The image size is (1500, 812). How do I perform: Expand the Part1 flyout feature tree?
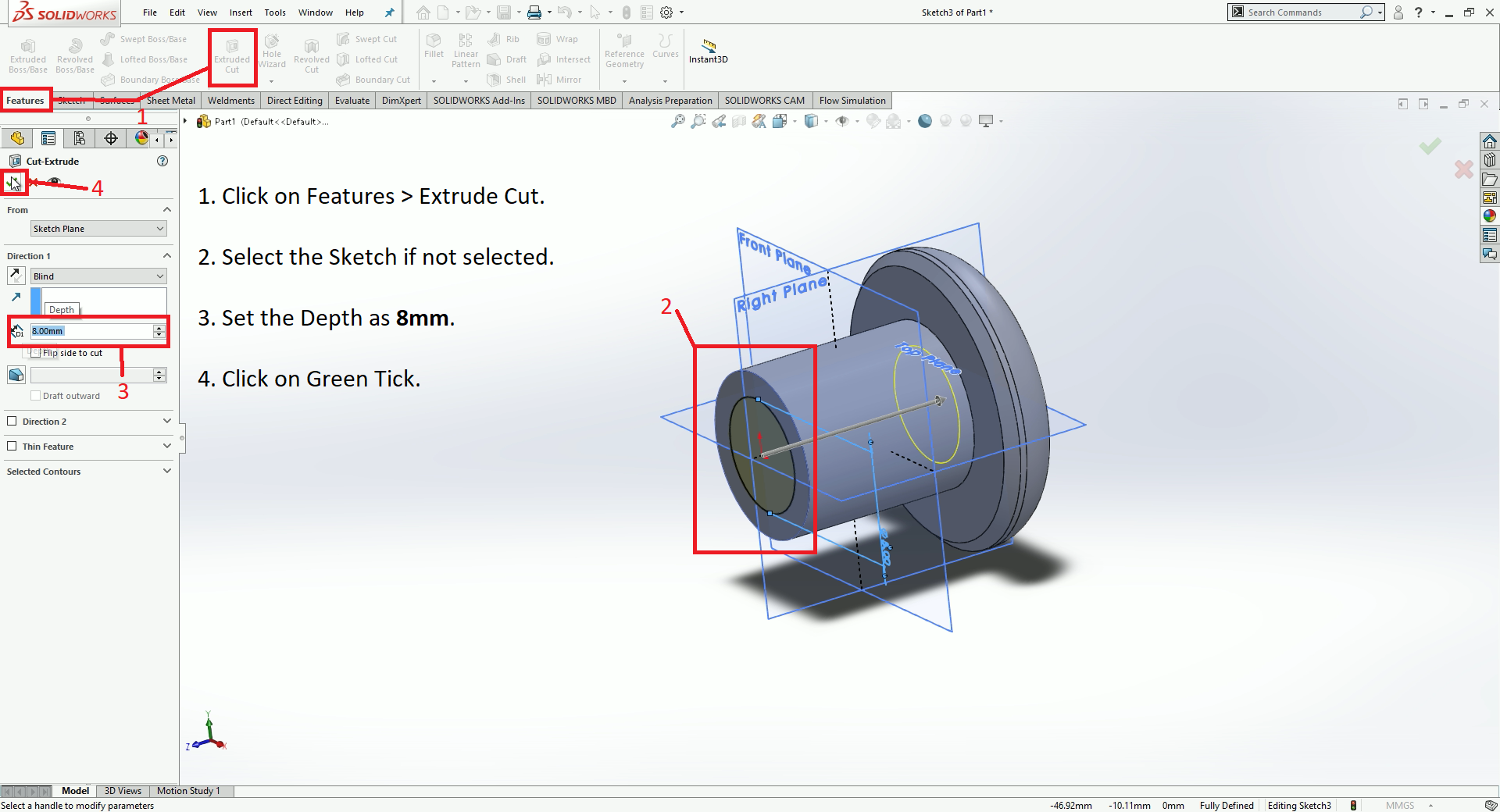click(x=185, y=121)
